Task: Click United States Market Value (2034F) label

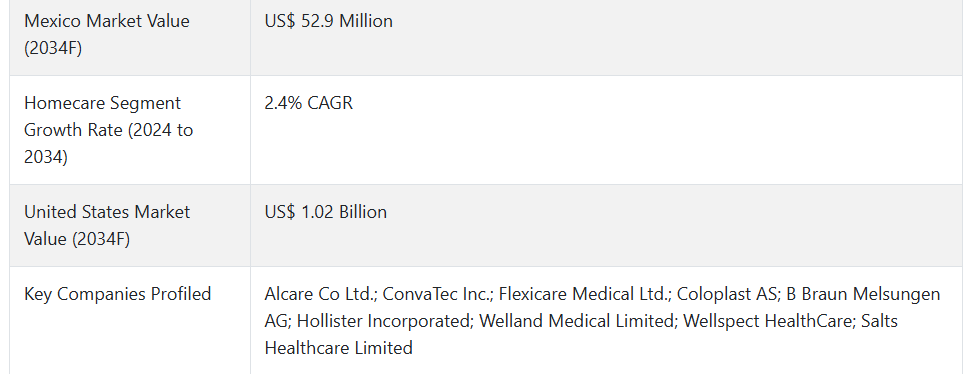Action: [107, 225]
